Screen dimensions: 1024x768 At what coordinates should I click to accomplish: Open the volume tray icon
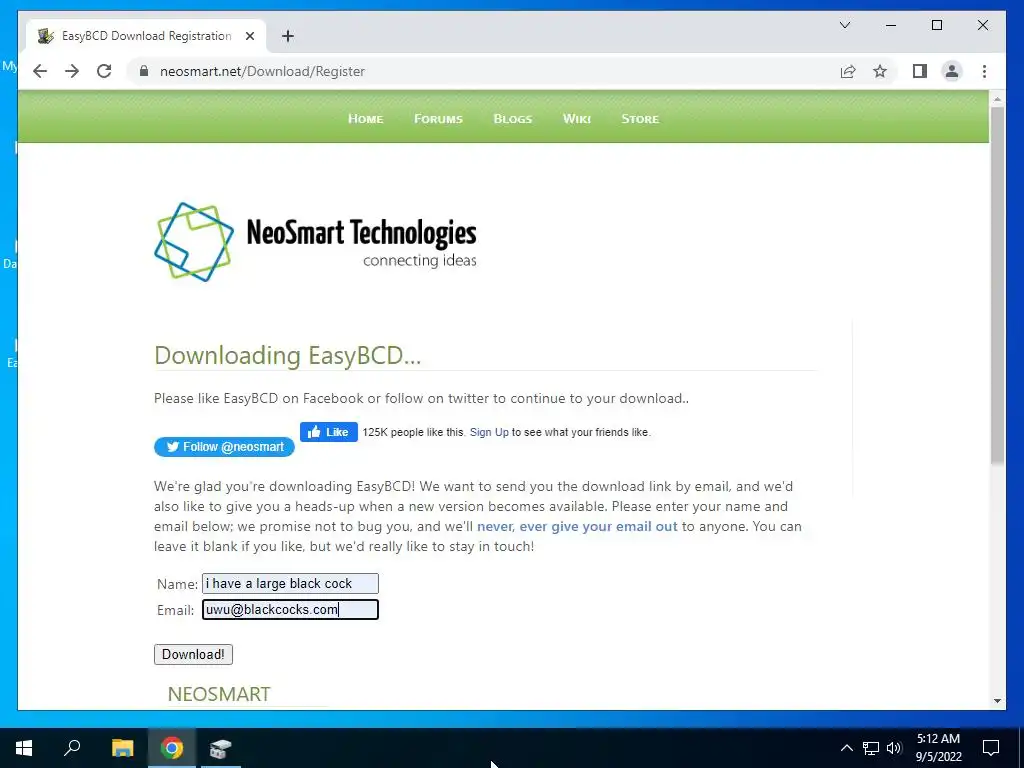pos(894,748)
